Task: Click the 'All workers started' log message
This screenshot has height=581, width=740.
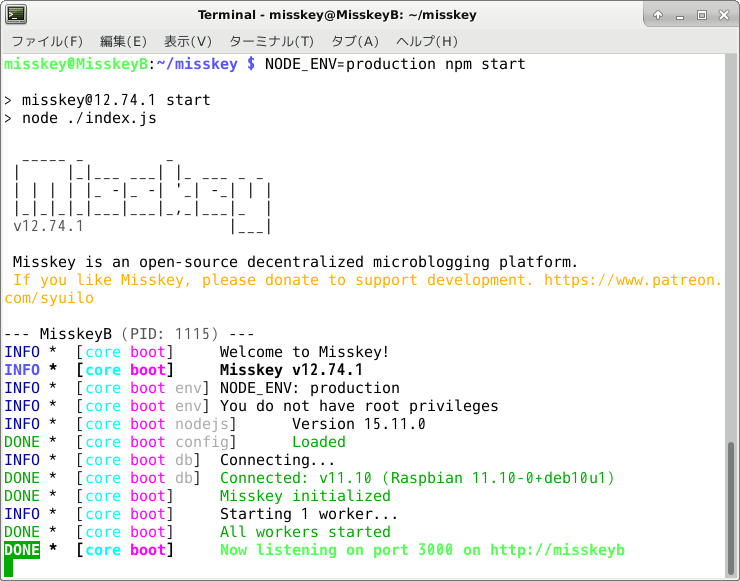Action: (x=305, y=531)
